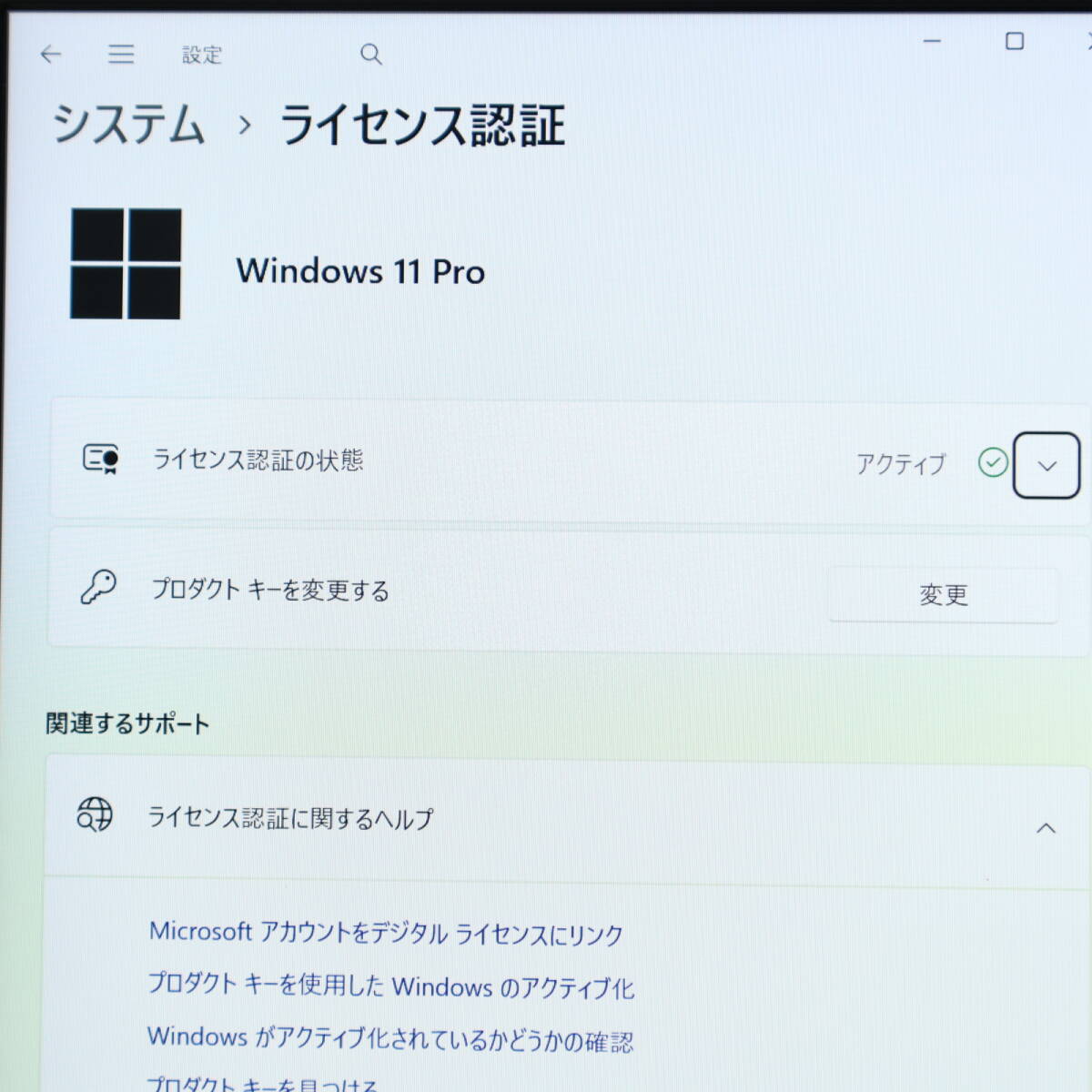
Task: Click the license certificate icon
Action: pos(100,459)
